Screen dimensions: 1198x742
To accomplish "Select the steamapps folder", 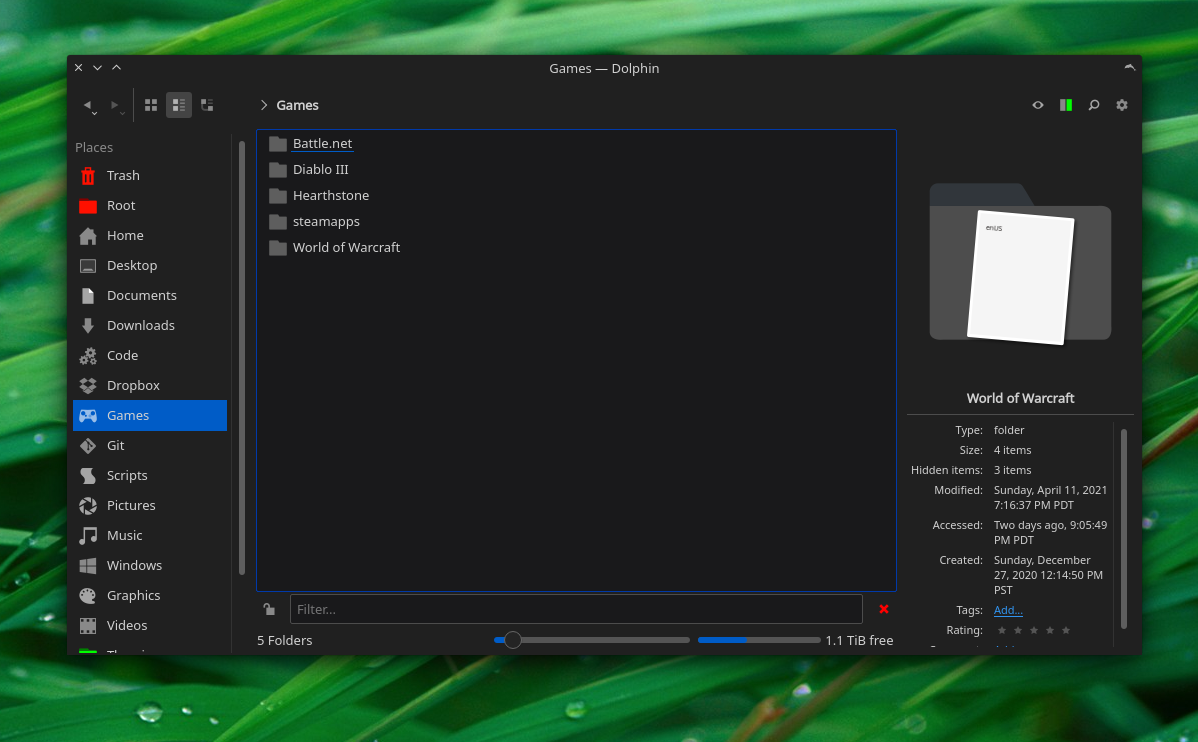I will (x=315, y=222).
